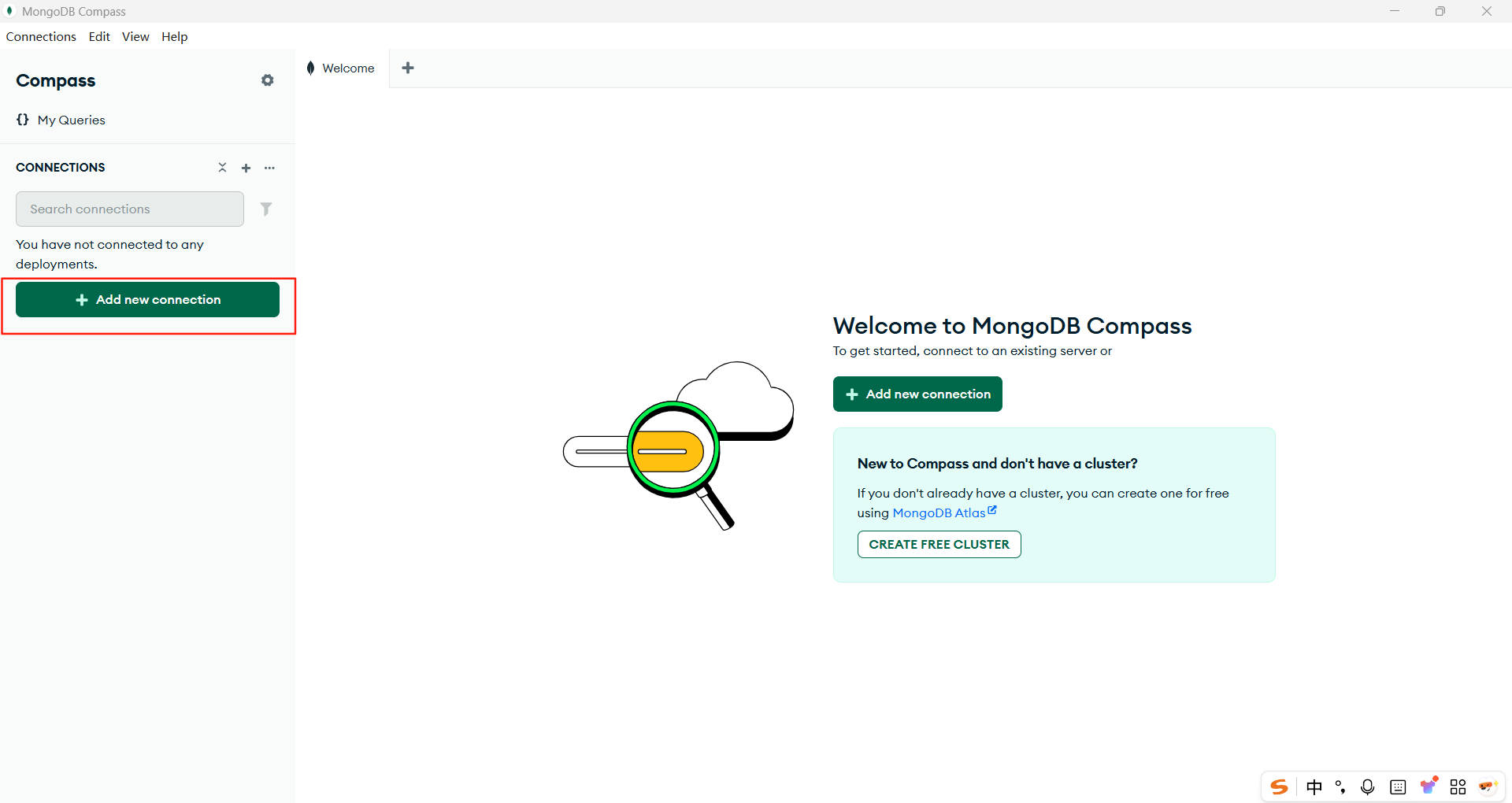Collapse all connections icon
1512x803 pixels.
[222, 168]
